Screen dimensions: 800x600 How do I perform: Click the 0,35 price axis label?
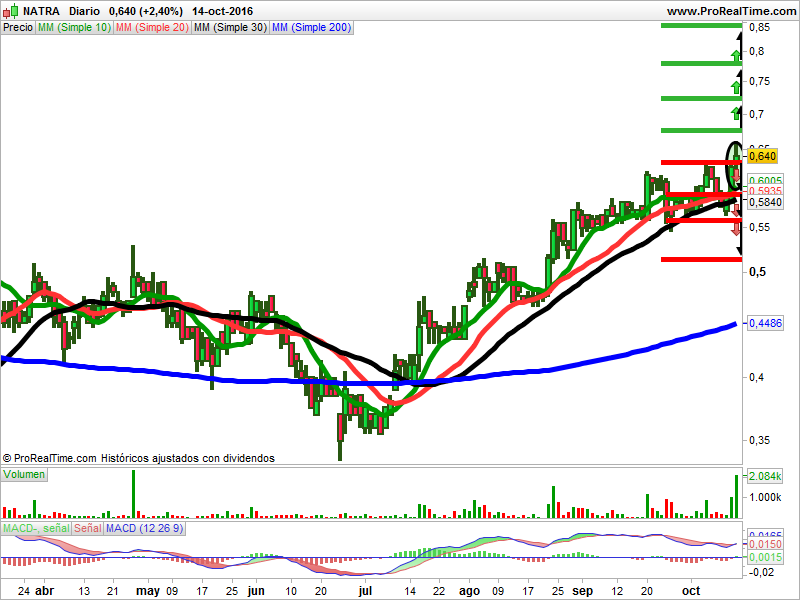point(760,440)
